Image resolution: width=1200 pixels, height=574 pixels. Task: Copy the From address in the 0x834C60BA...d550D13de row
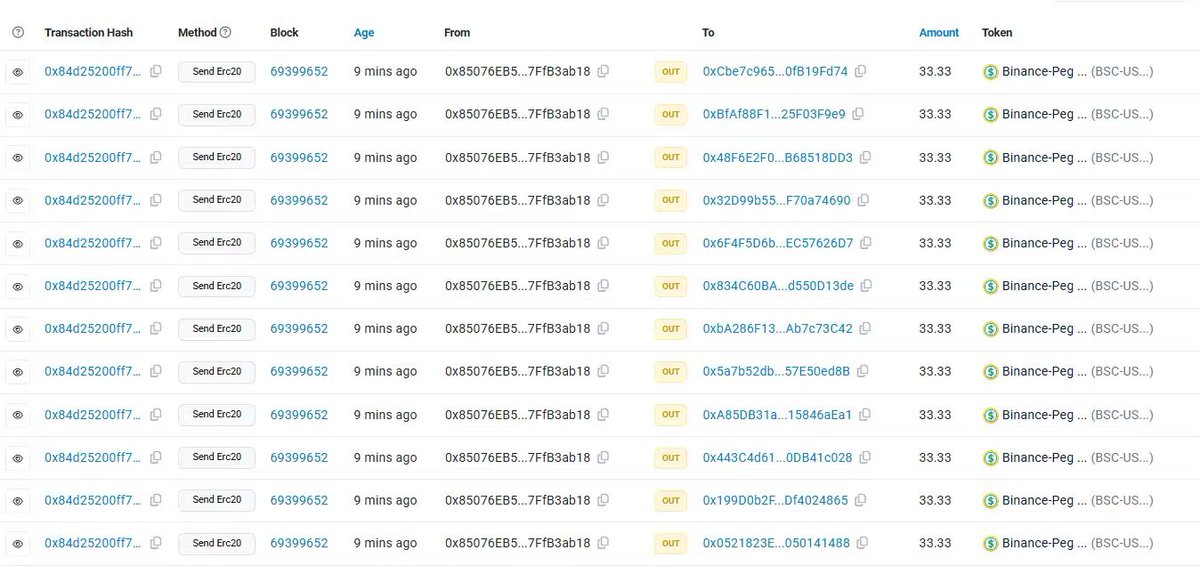point(603,286)
